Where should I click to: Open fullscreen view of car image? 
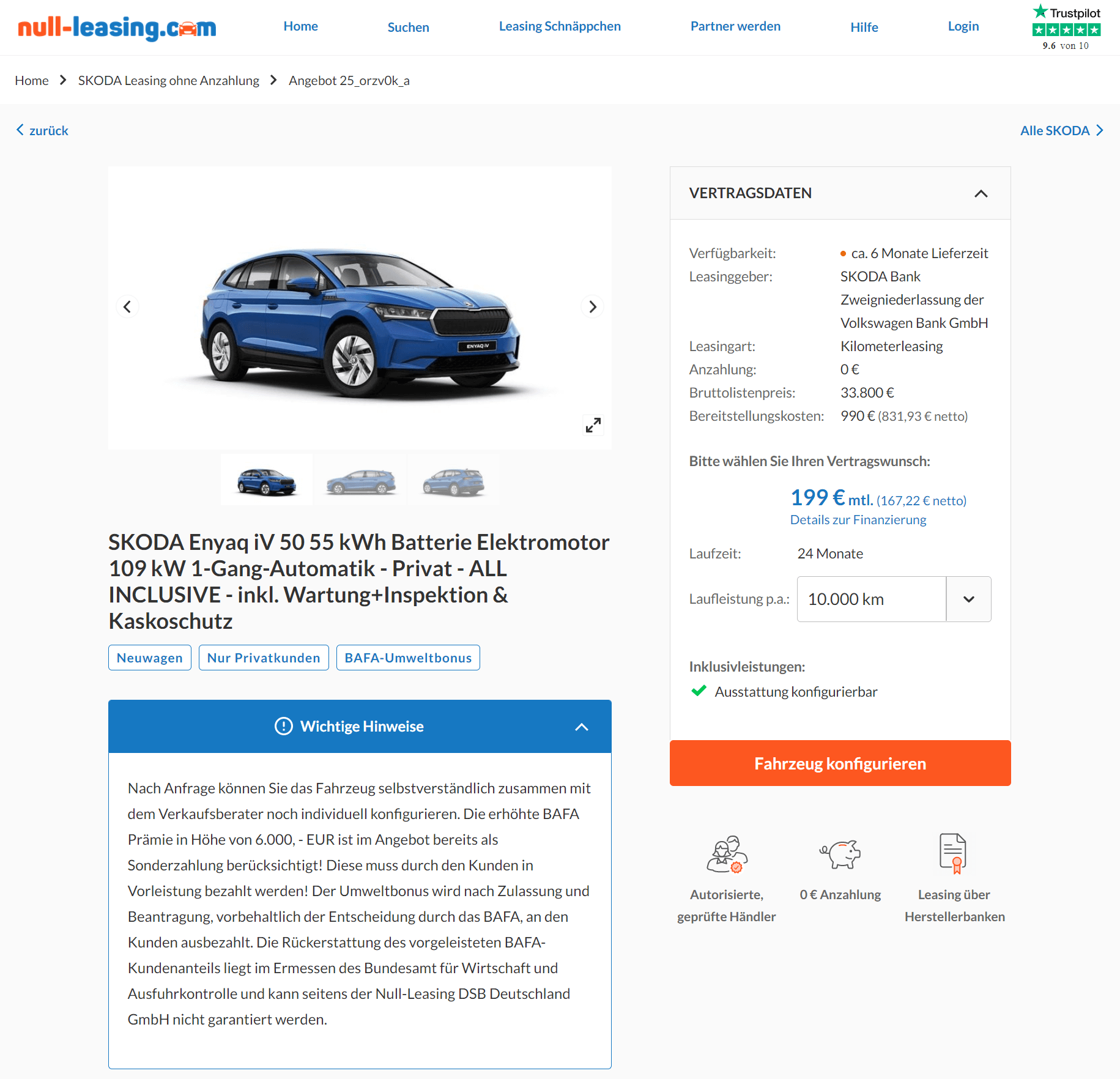point(593,425)
